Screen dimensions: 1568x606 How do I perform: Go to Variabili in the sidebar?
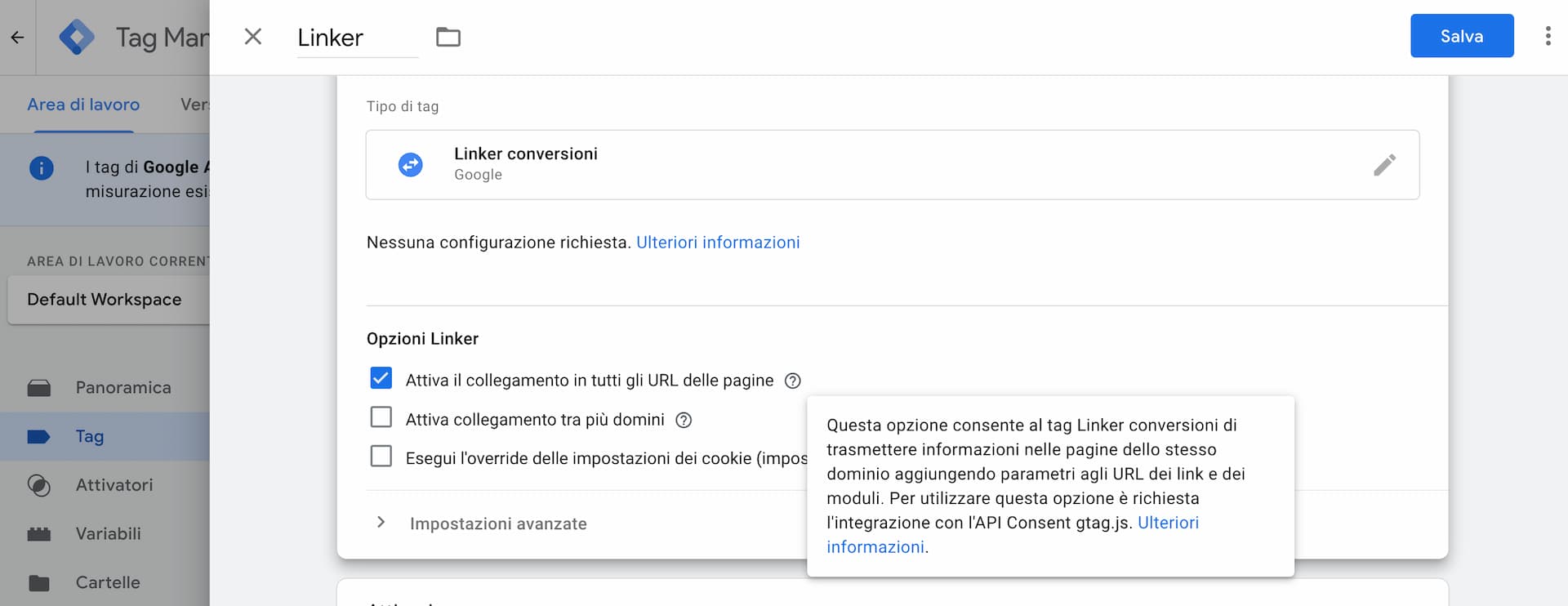109,534
